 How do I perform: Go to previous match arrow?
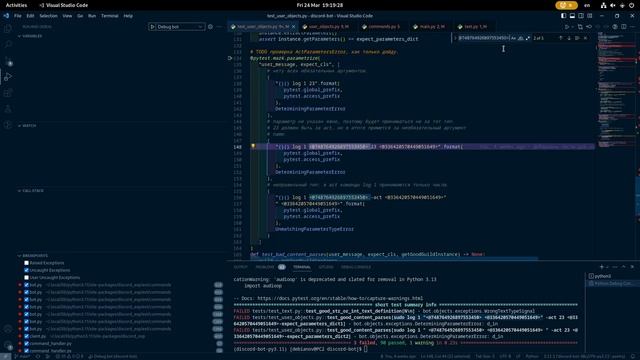coord(560,38)
